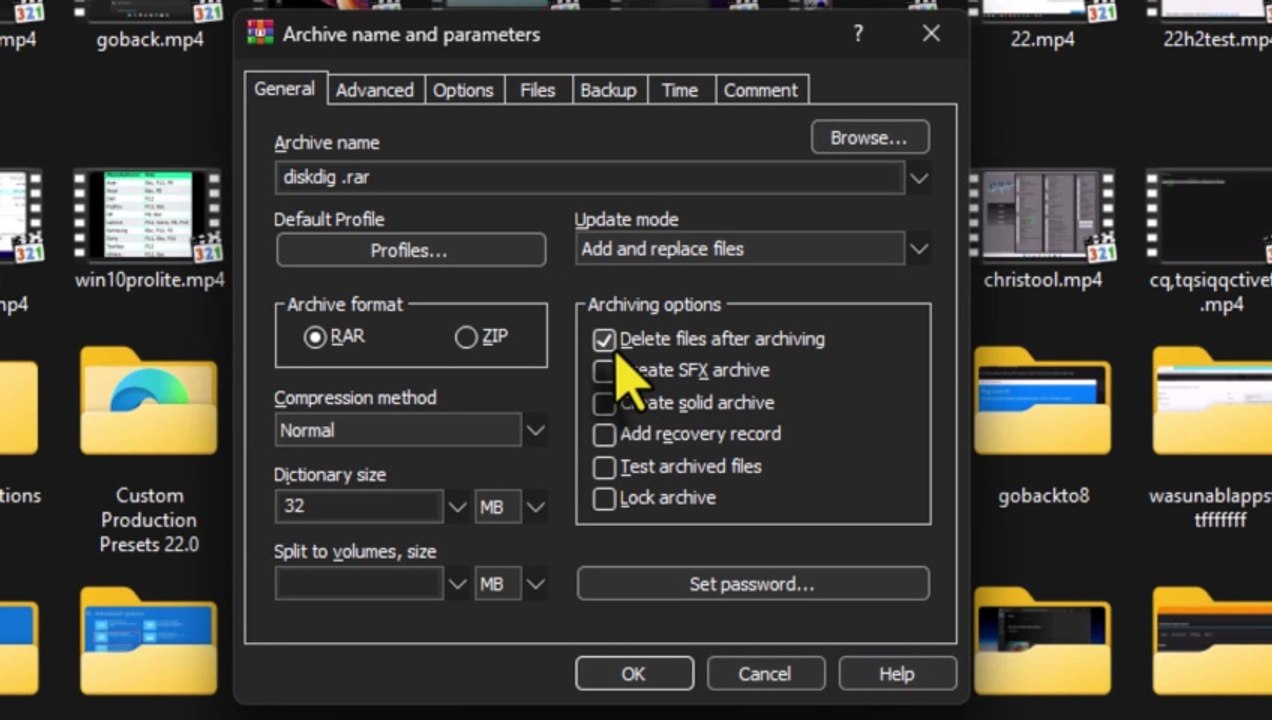Open the Files tab
This screenshot has width=1272, height=720.
pos(537,90)
